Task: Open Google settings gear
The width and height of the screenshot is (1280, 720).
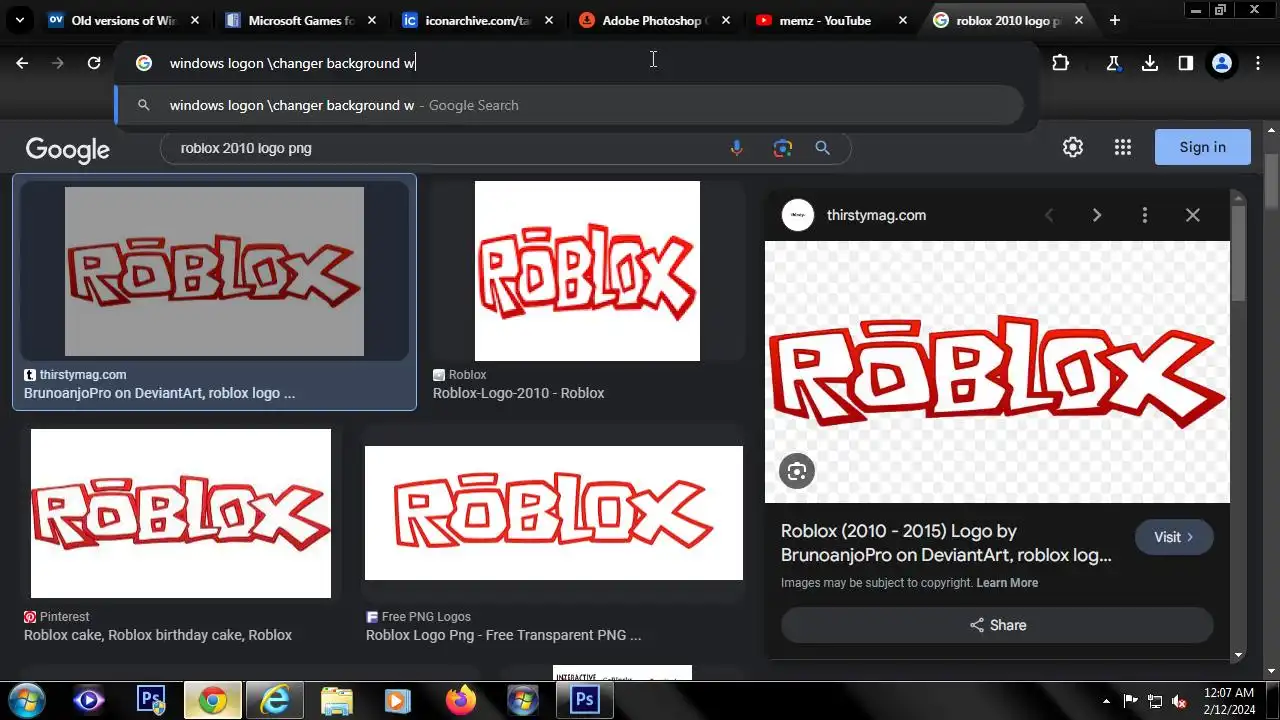Action: coord(1073,147)
